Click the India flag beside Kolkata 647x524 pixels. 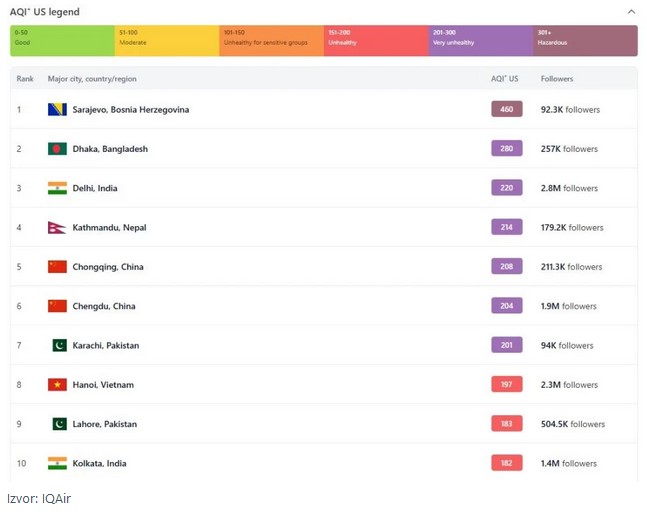coord(57,463)
